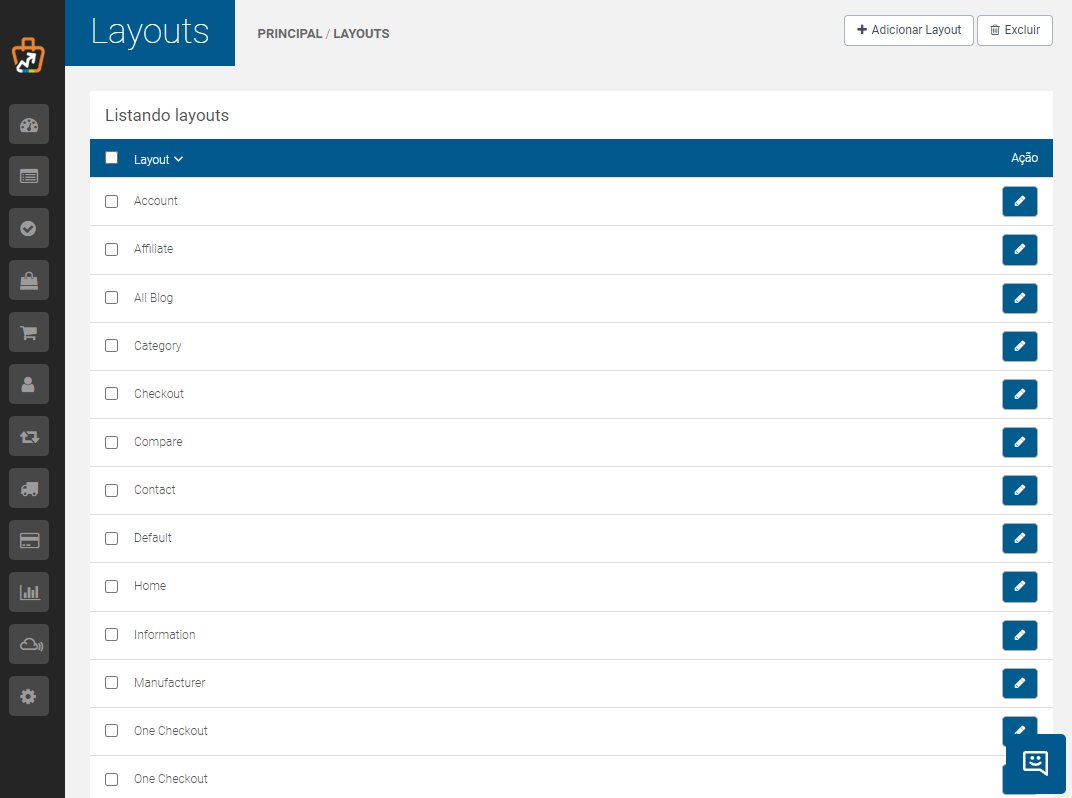Edit the Contact layout pencil icon
The height and width of the screenshot is (798, 1072).
click(x=1019, y=490)
